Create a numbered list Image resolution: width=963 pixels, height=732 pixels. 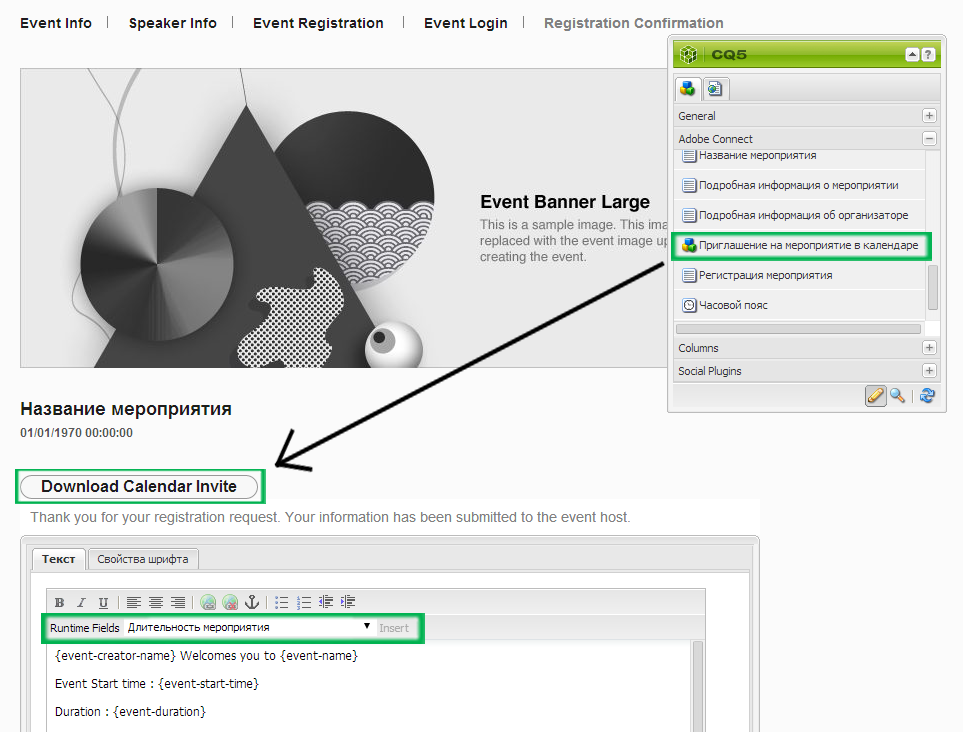304,602
